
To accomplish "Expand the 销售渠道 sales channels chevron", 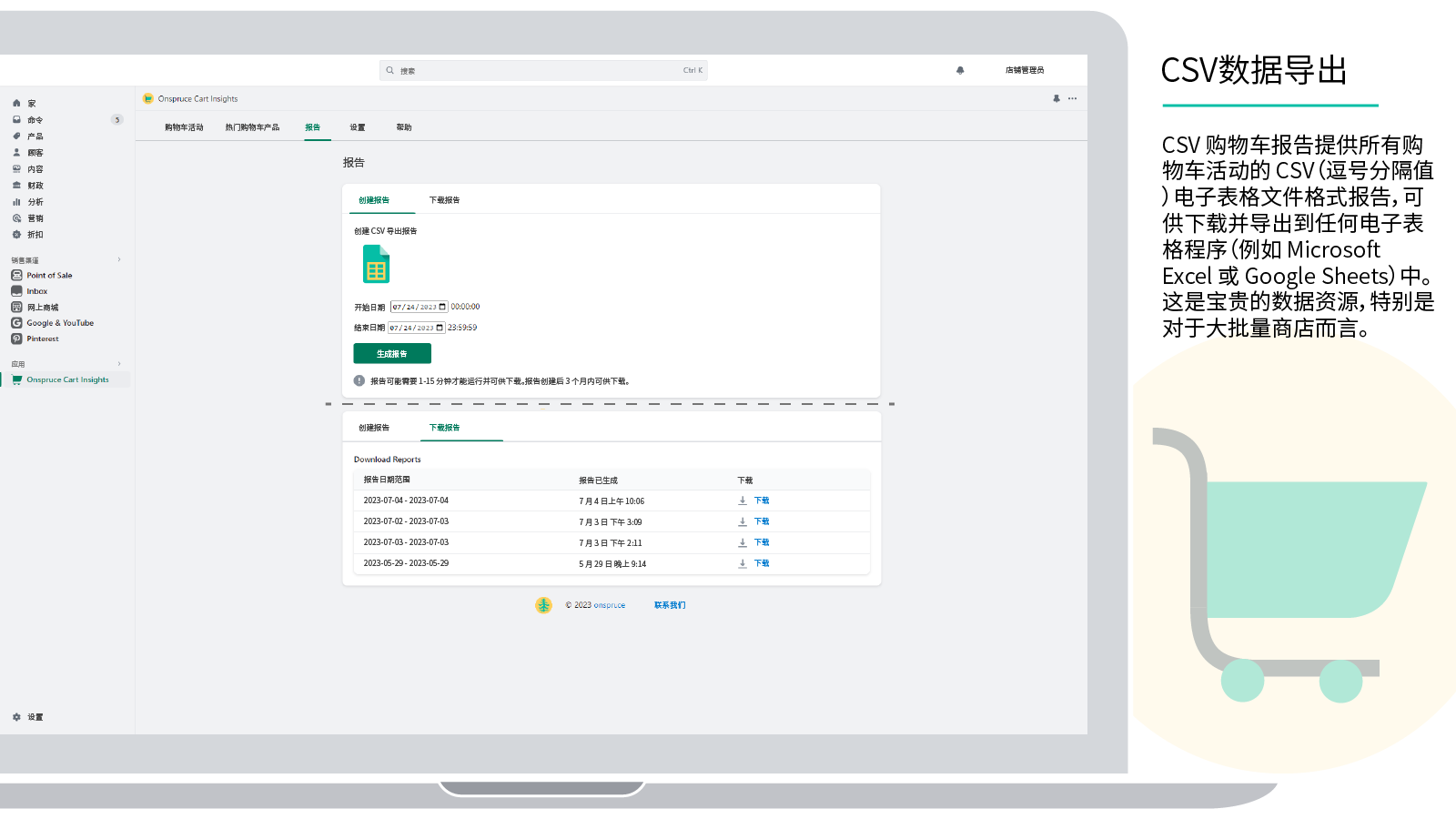I will (x=119, y=259).
